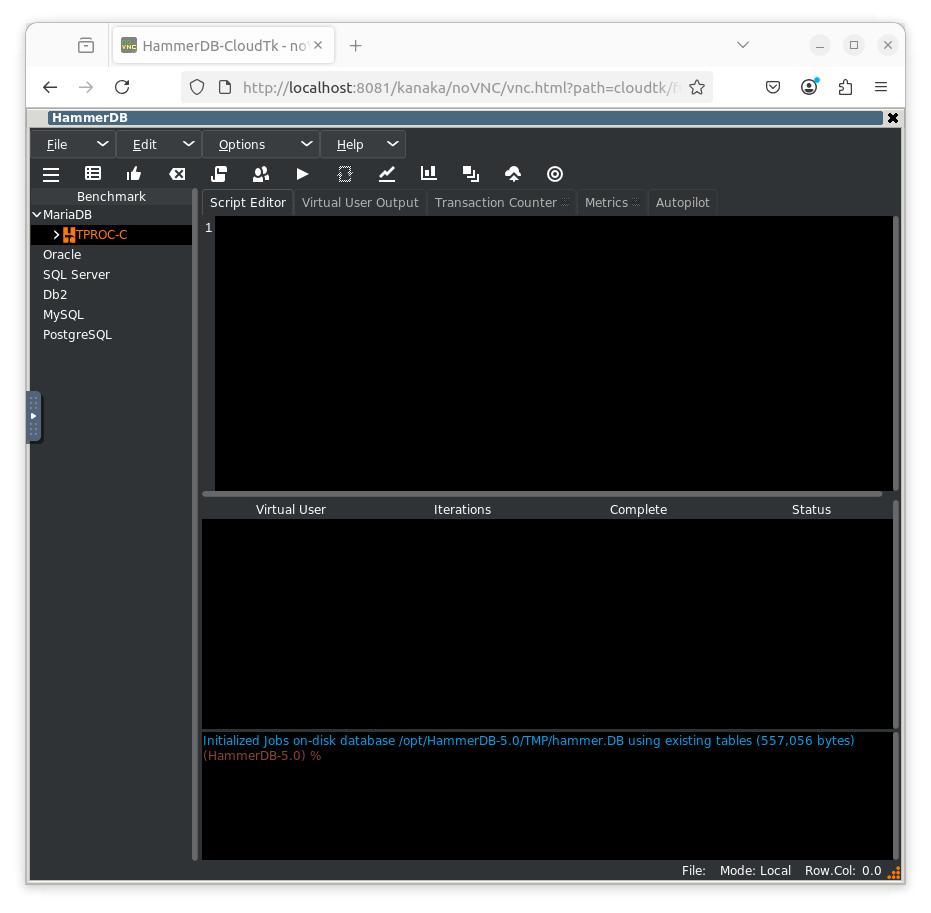Click the Virtual User column header
The height and width of the screenshot is (913, 931).
click(x=290, y=510)
